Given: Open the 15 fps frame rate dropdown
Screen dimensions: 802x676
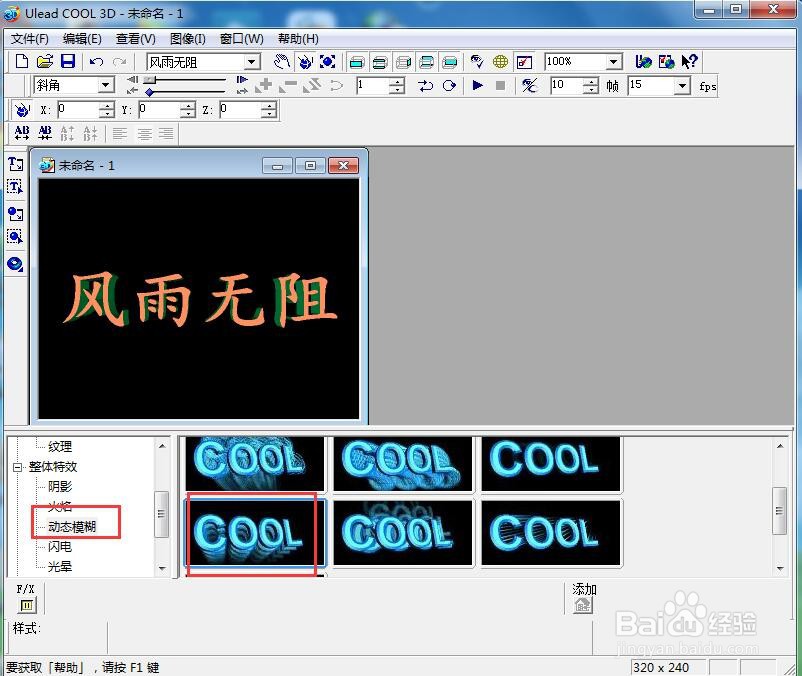Looking at the screenshot, I should [682, 85].
